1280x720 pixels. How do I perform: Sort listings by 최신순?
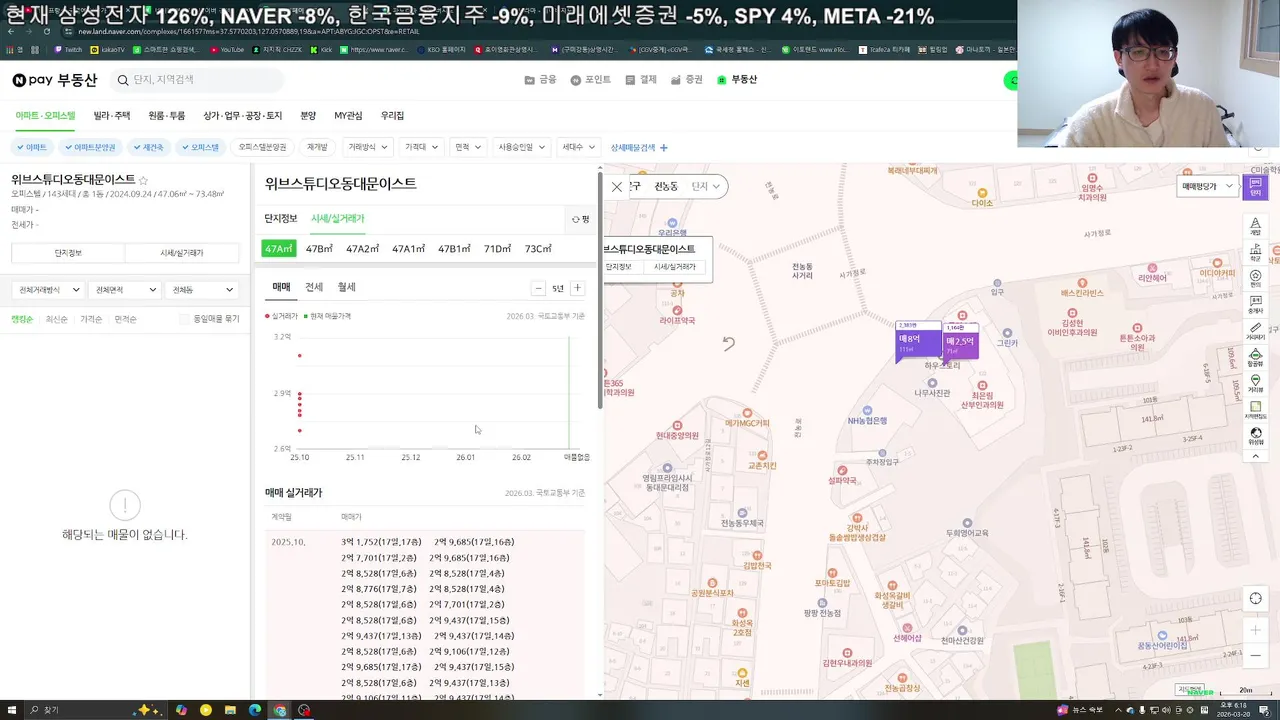(56, 319)
